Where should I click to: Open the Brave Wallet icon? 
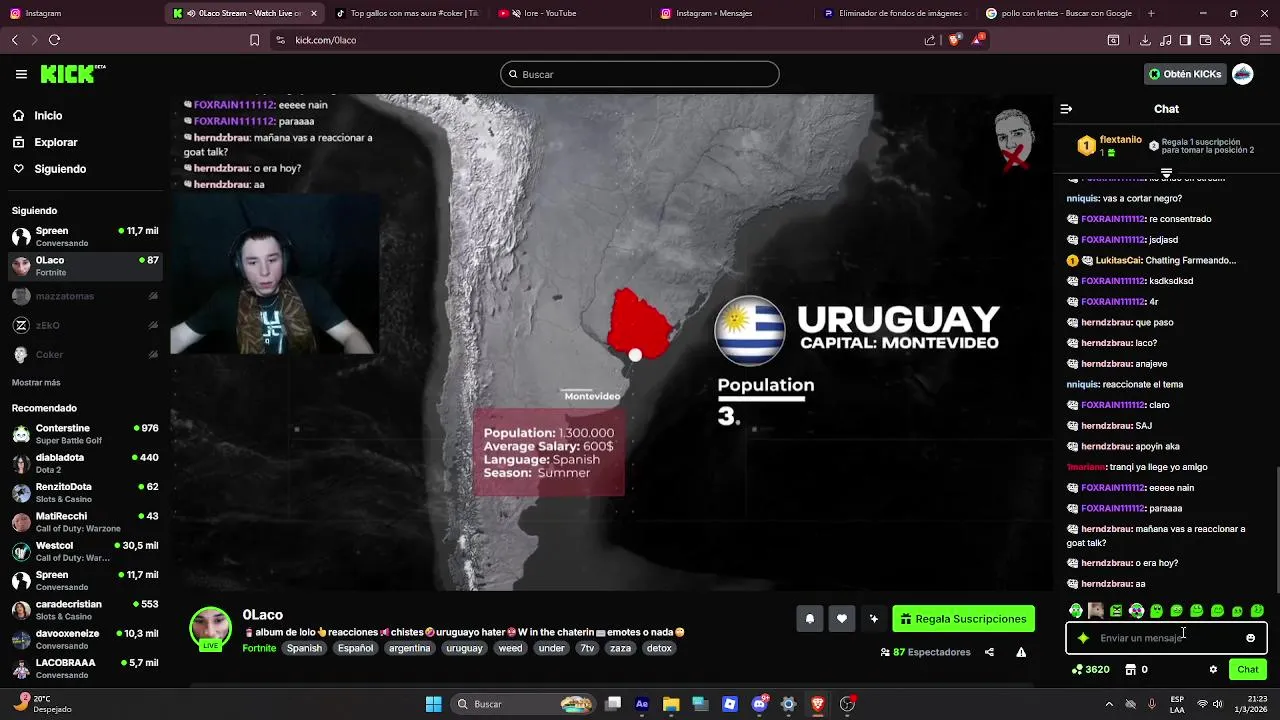[1205, 40]
